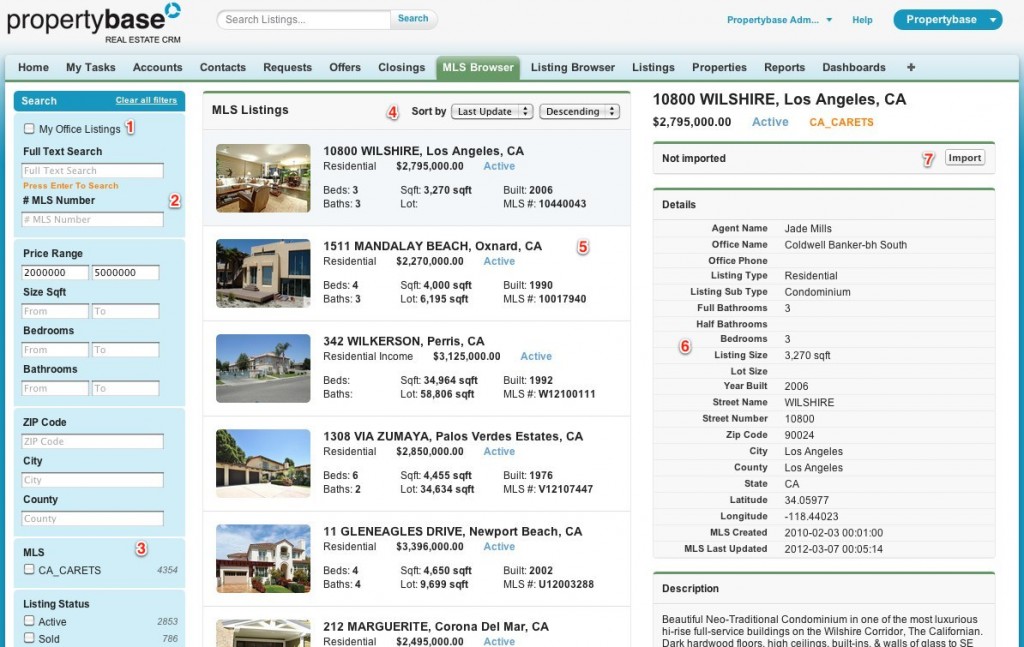This screenshot has width=1024, height=647.
Task: Open the 11 GLENEAGLES DRIVE listing photo
Action: tap(263, 558)
